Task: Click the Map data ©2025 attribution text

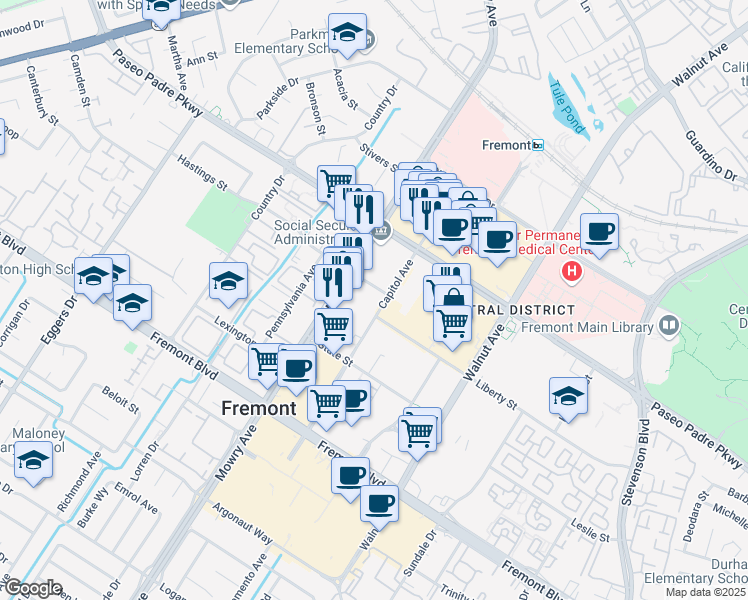Action: 706,592
